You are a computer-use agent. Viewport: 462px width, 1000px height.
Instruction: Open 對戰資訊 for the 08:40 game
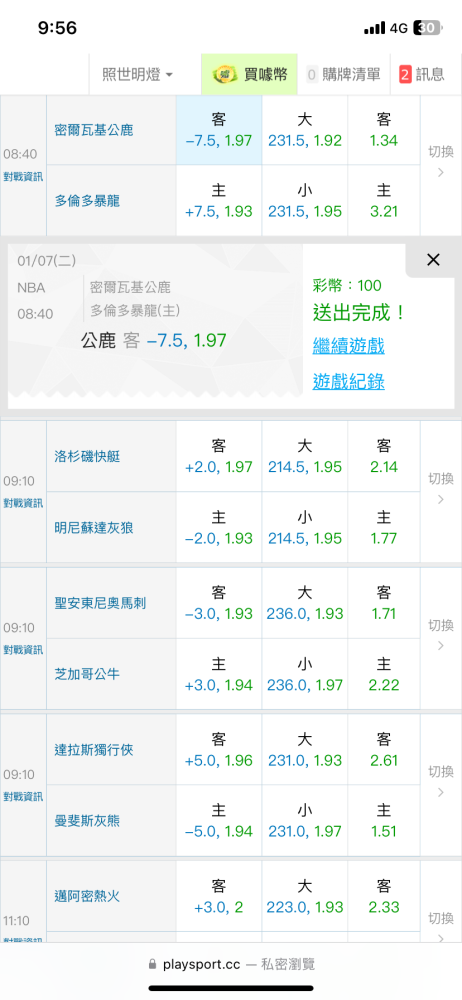click(x=23, y=175)
